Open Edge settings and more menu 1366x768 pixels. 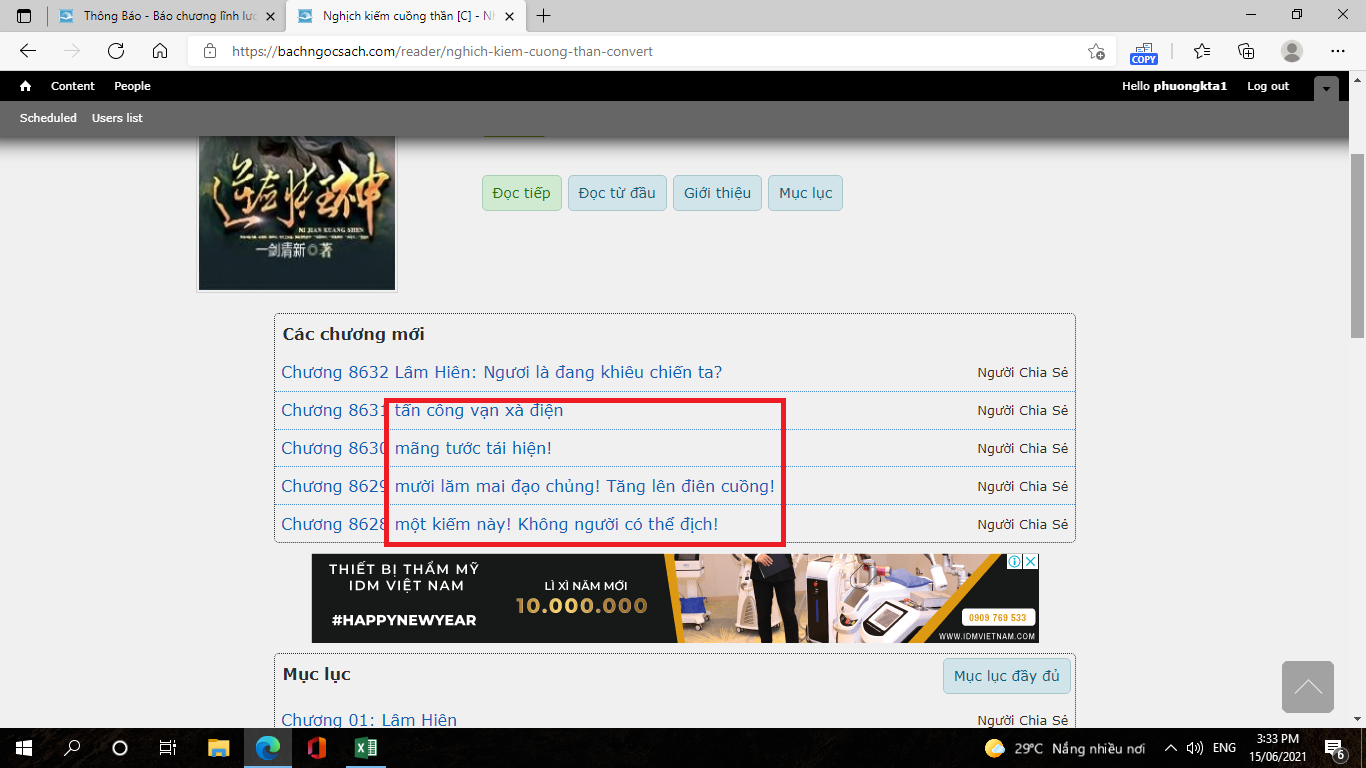pyautogui.click(x=1338, y=51)
